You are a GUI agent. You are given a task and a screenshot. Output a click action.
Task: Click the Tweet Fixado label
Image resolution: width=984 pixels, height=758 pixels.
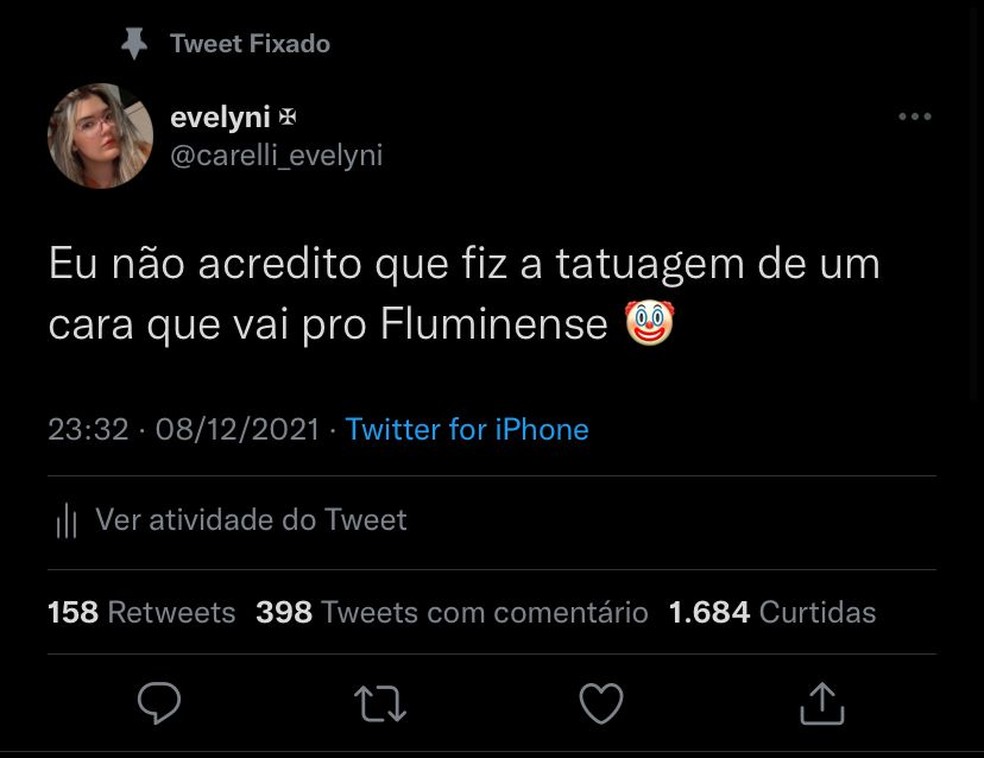coord(250,43)
